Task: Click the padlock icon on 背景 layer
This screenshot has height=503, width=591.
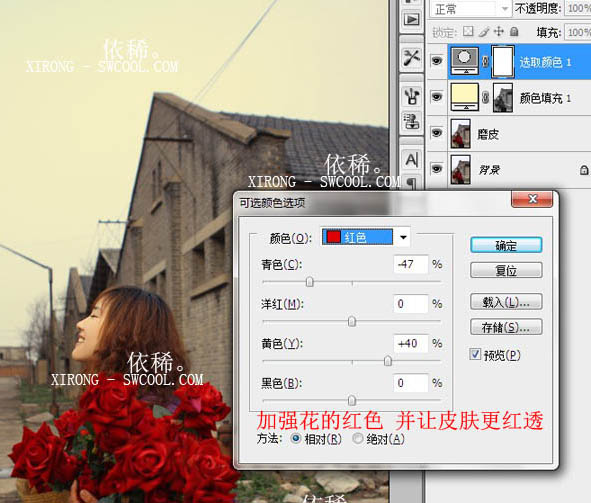Action: coord(584,170)
